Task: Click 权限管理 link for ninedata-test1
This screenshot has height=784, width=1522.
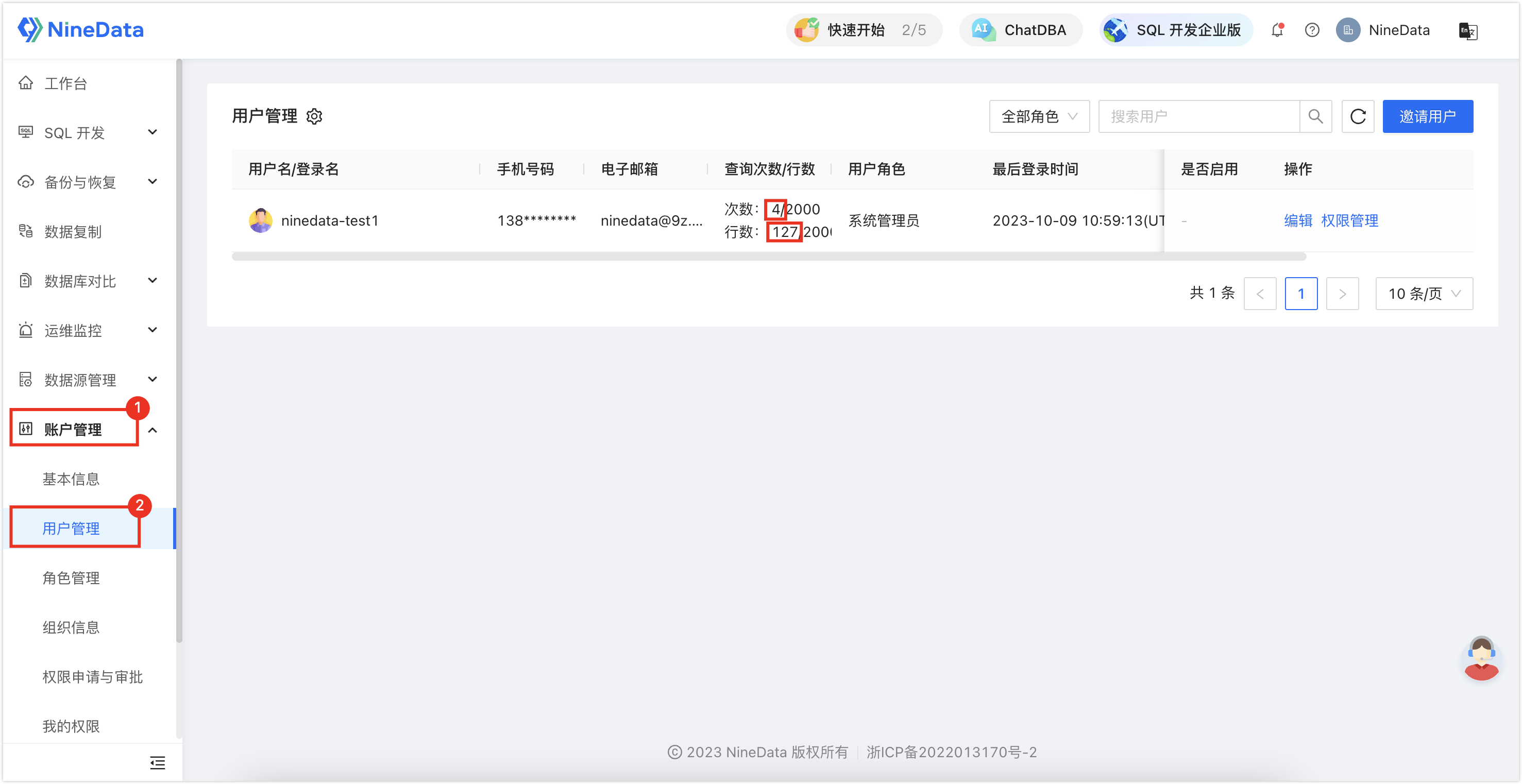Action: pyautogui.click(x=1349, y=220)
